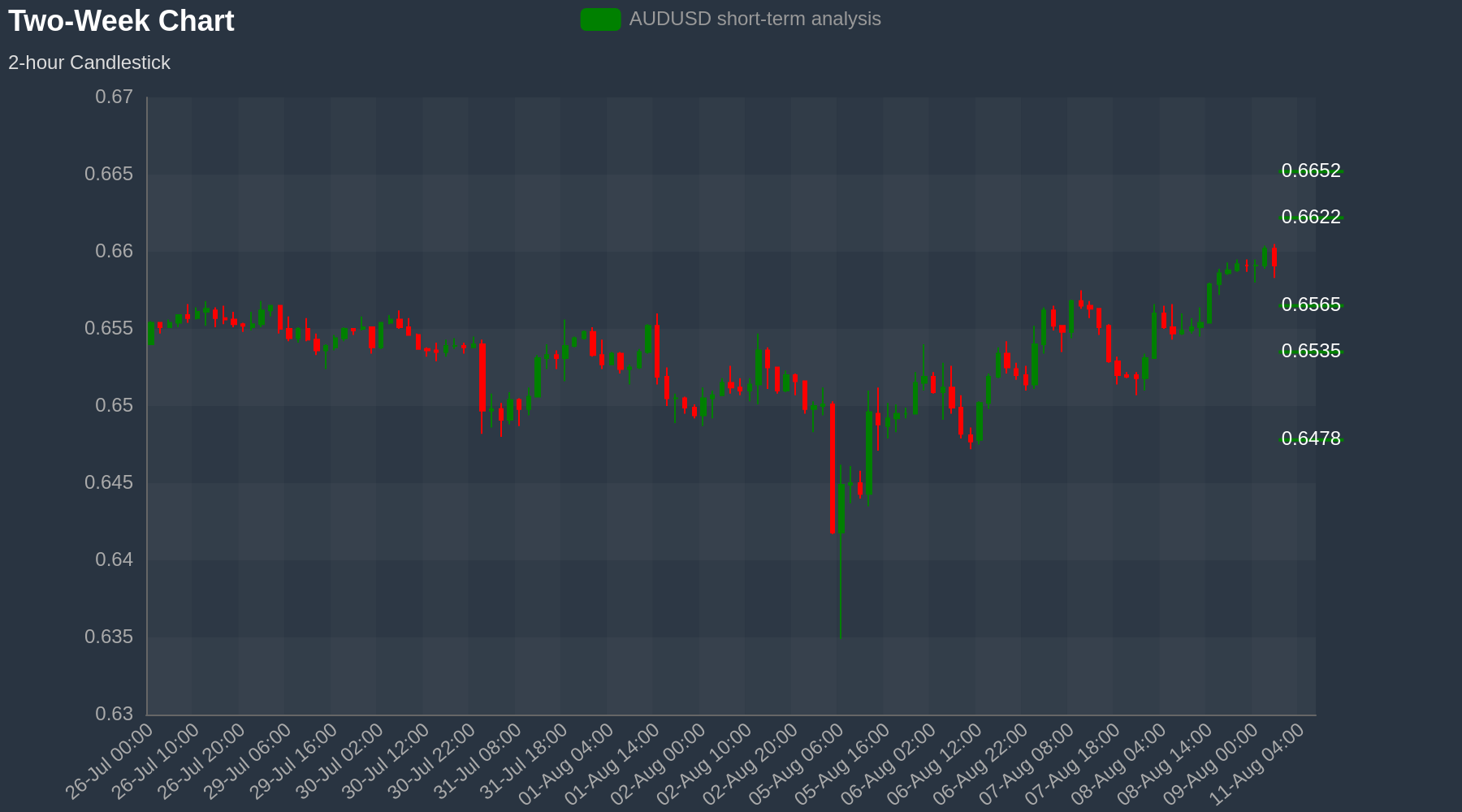Click the 0.67 y-axis label
This screenshot has height=812, width=1462.
click(114, 97)
